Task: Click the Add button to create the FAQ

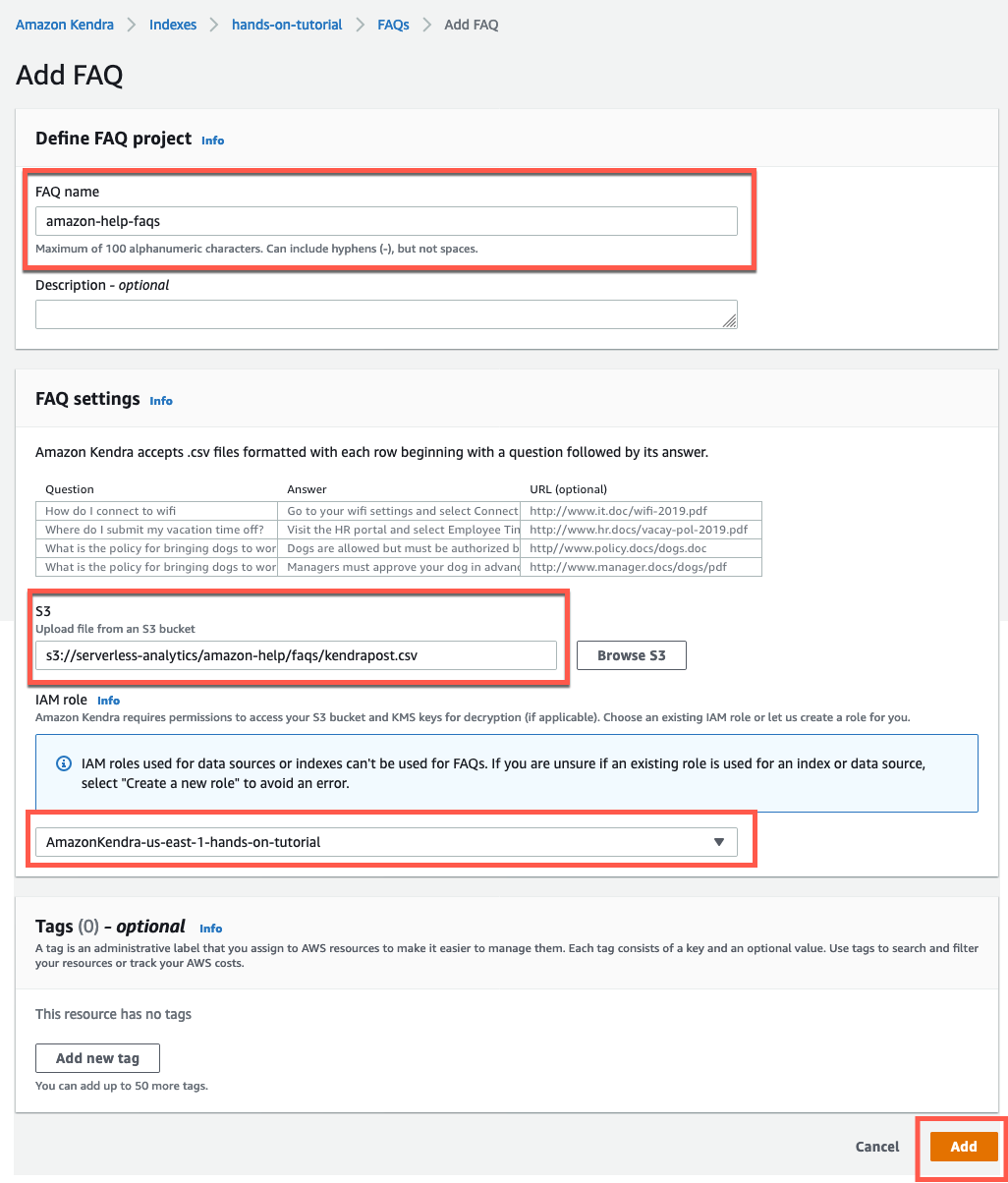Action: tap(963, 1146)
